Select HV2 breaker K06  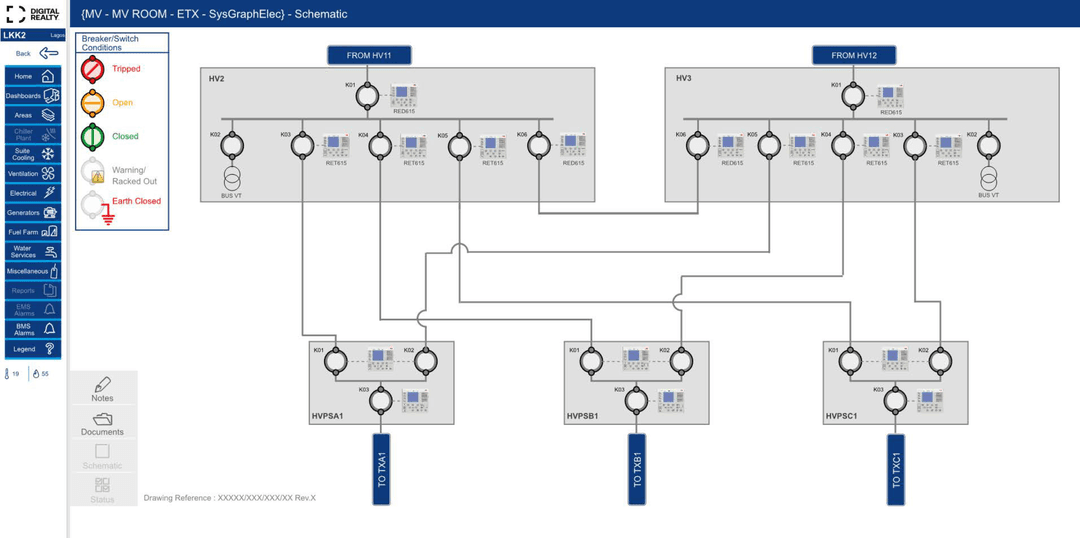(x=539, y=145)
